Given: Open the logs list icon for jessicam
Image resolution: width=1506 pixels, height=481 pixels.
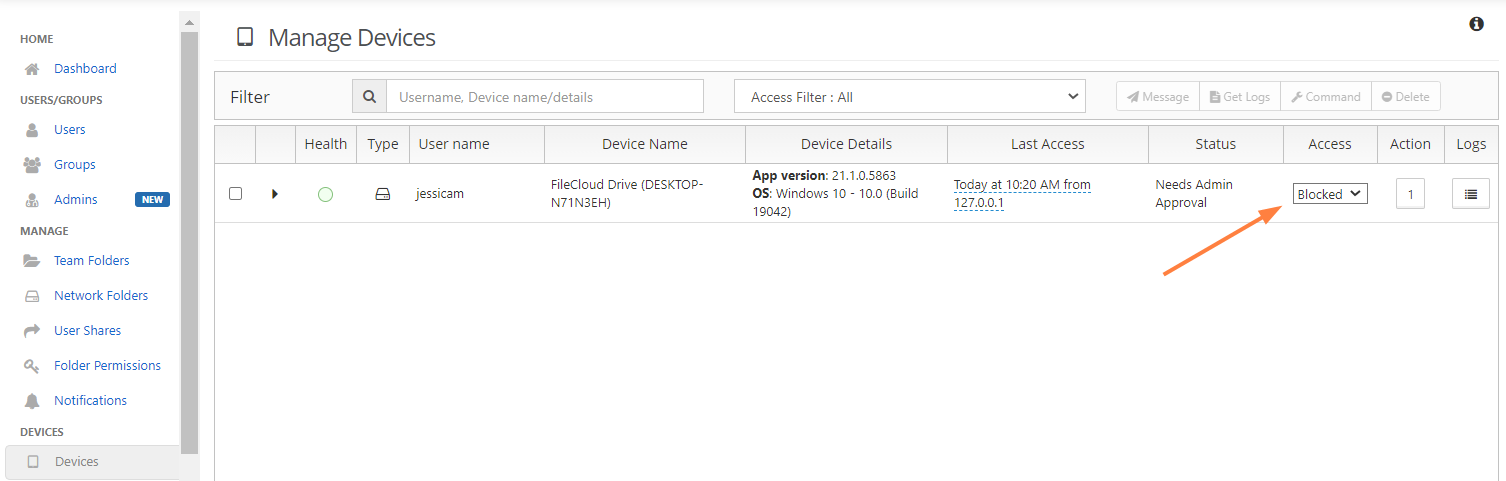Looking at the screenshot, I should tap(1470, 194).
